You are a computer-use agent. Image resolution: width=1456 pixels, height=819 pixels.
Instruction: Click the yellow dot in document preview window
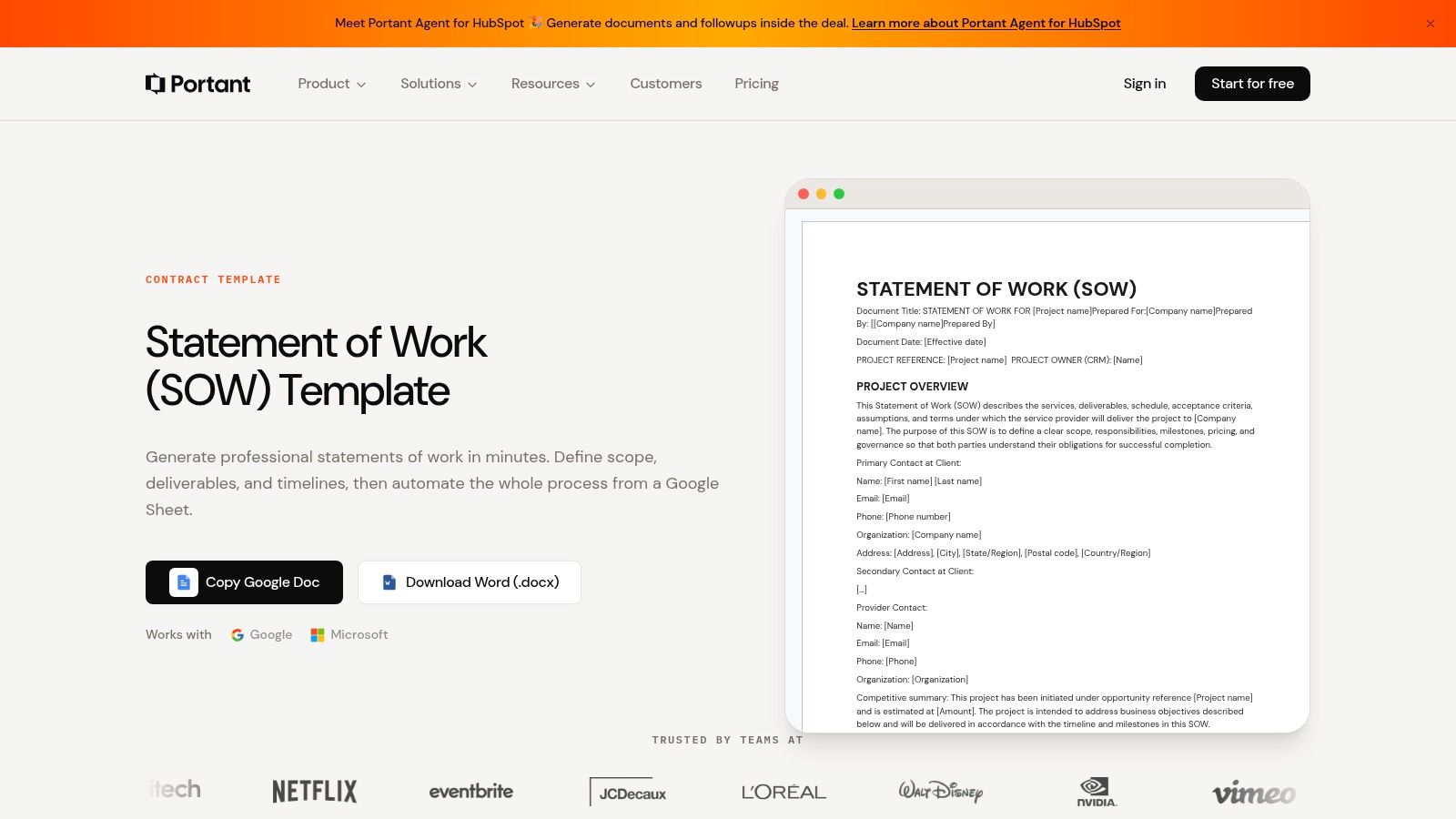(x=821, y=194)
